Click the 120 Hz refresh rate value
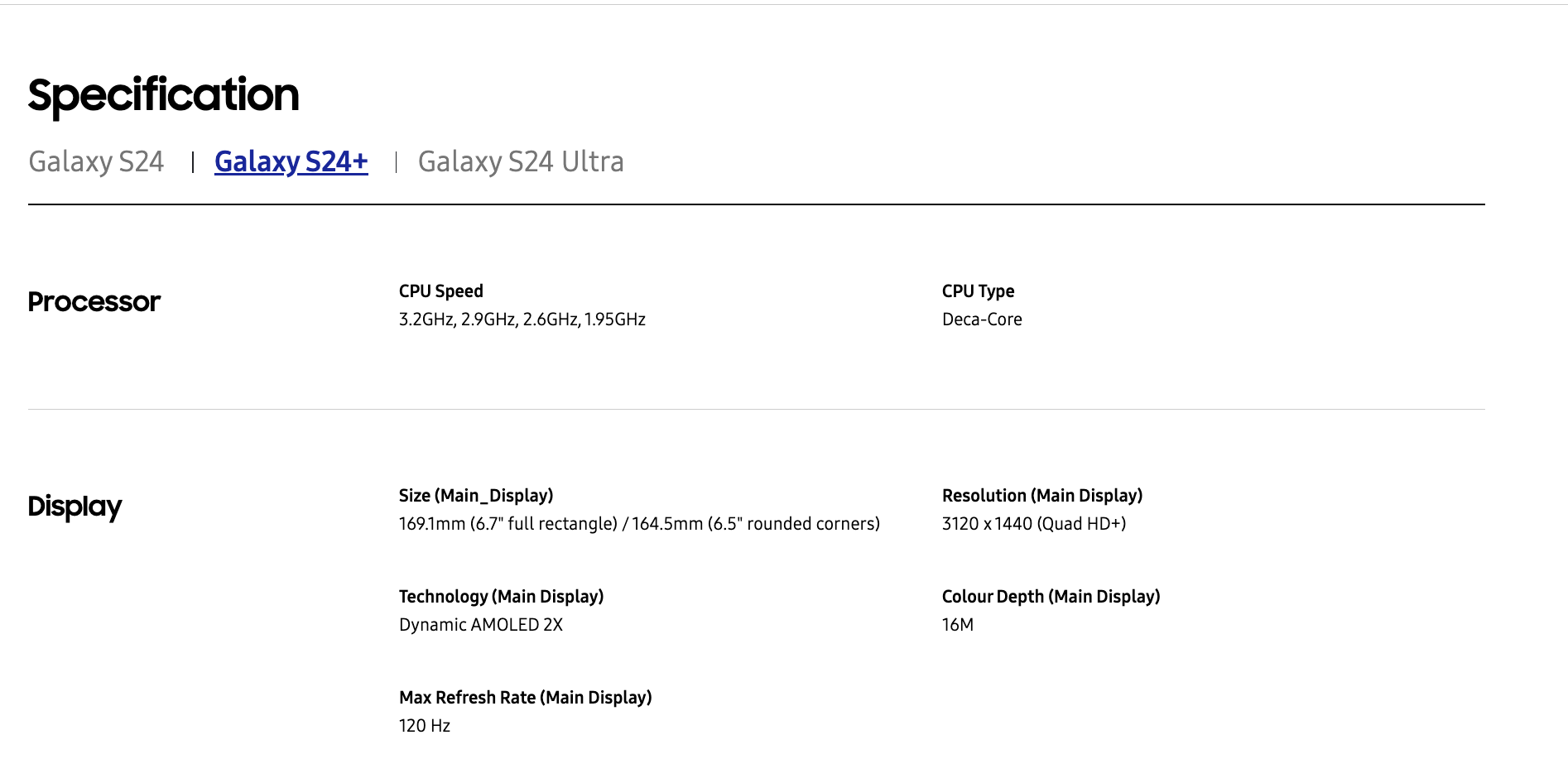1568x783 pixels. [x=425, y=726]
